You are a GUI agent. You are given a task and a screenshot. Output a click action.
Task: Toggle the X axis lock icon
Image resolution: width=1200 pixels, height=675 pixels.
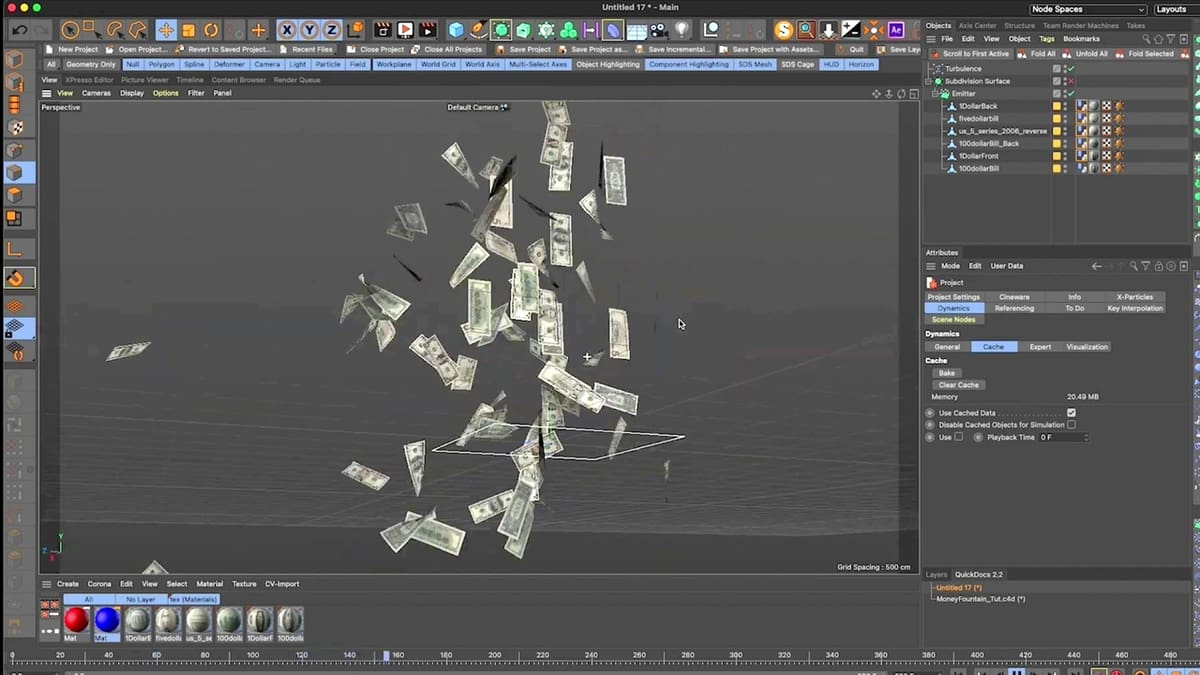tap(287, 30)
